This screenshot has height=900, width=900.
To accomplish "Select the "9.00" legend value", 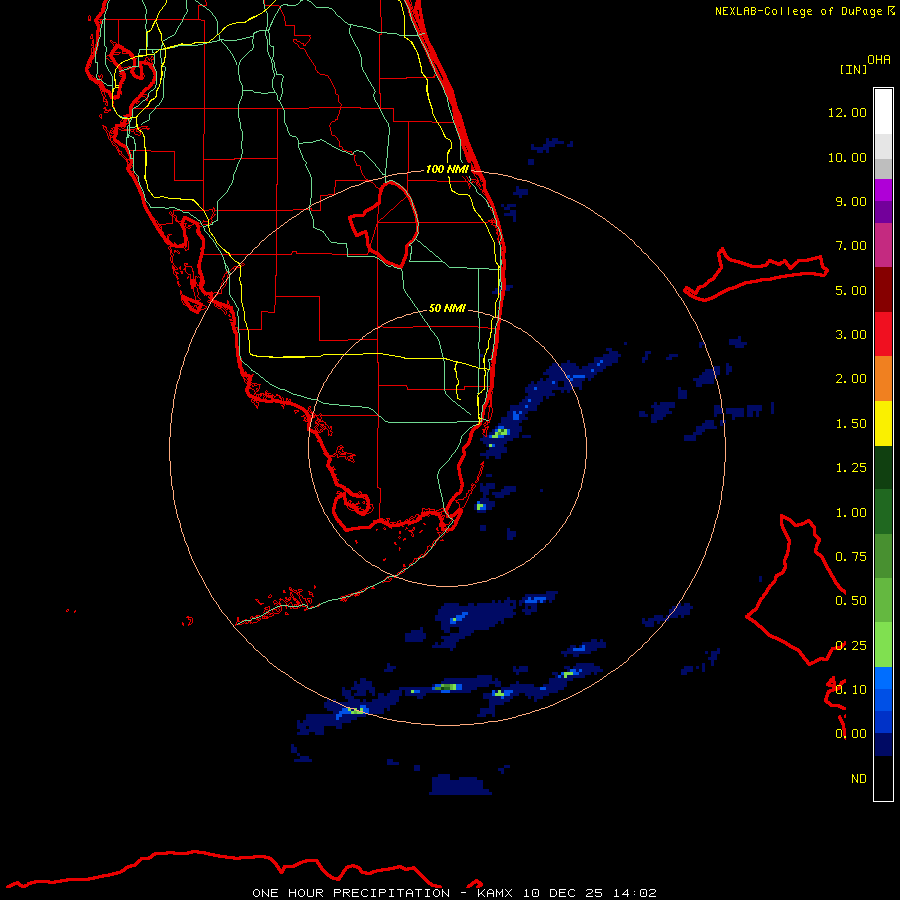I will 851,201.
